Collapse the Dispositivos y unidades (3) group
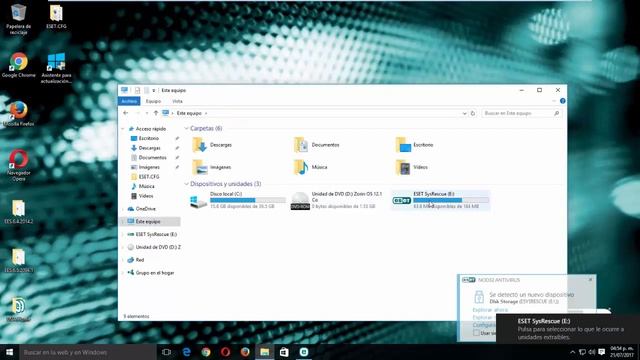Image resolution: width=640 pixels, height=360 pixels. pyautogui.click(x=187, y=184)
